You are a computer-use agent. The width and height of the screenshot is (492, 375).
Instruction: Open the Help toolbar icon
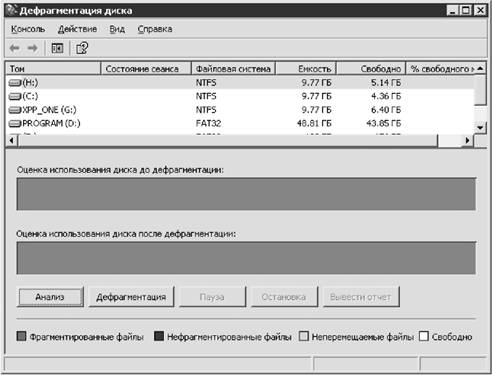click(x=82, y=48)
